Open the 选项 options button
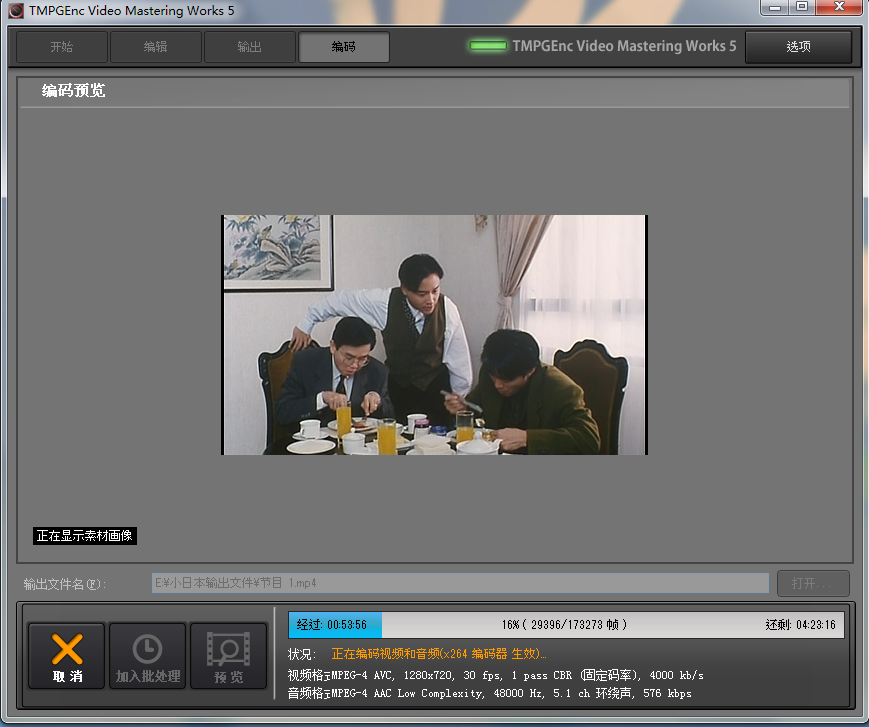The width and height of the screenshot is (869, 727). point(798,47)
